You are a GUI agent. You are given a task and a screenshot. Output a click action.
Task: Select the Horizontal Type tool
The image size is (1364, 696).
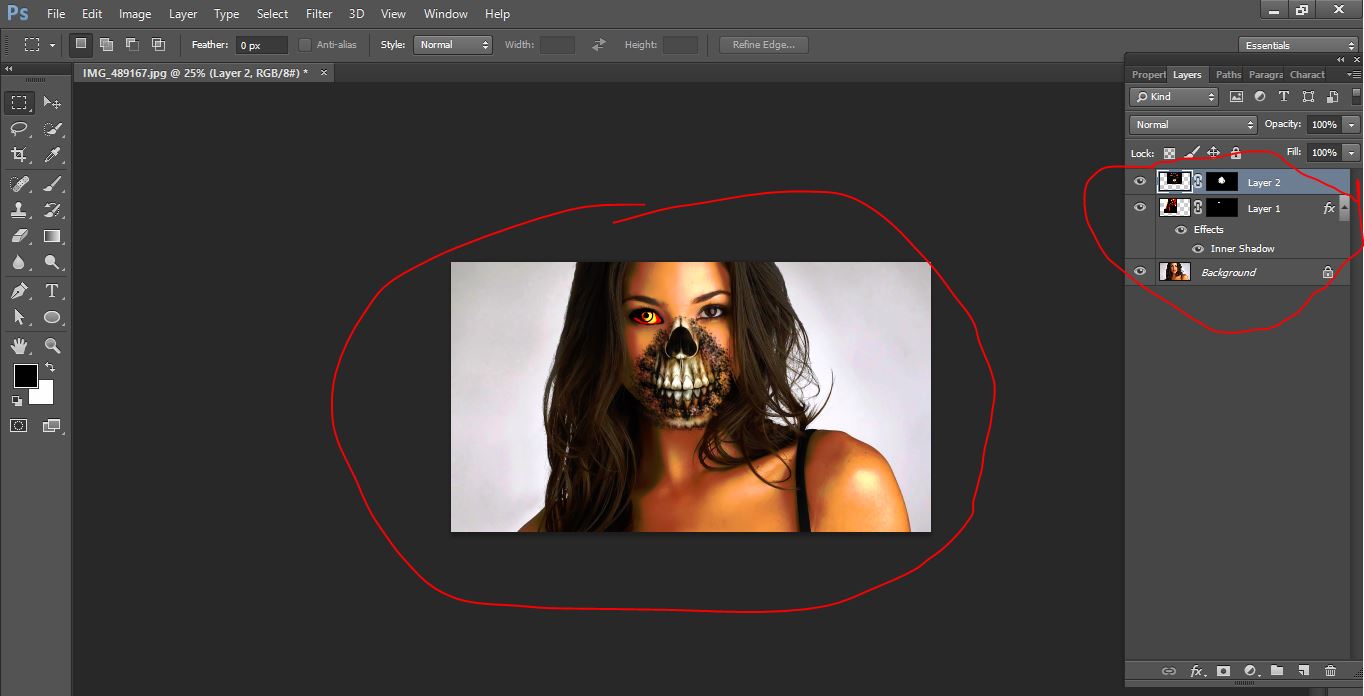coord(52,291)
